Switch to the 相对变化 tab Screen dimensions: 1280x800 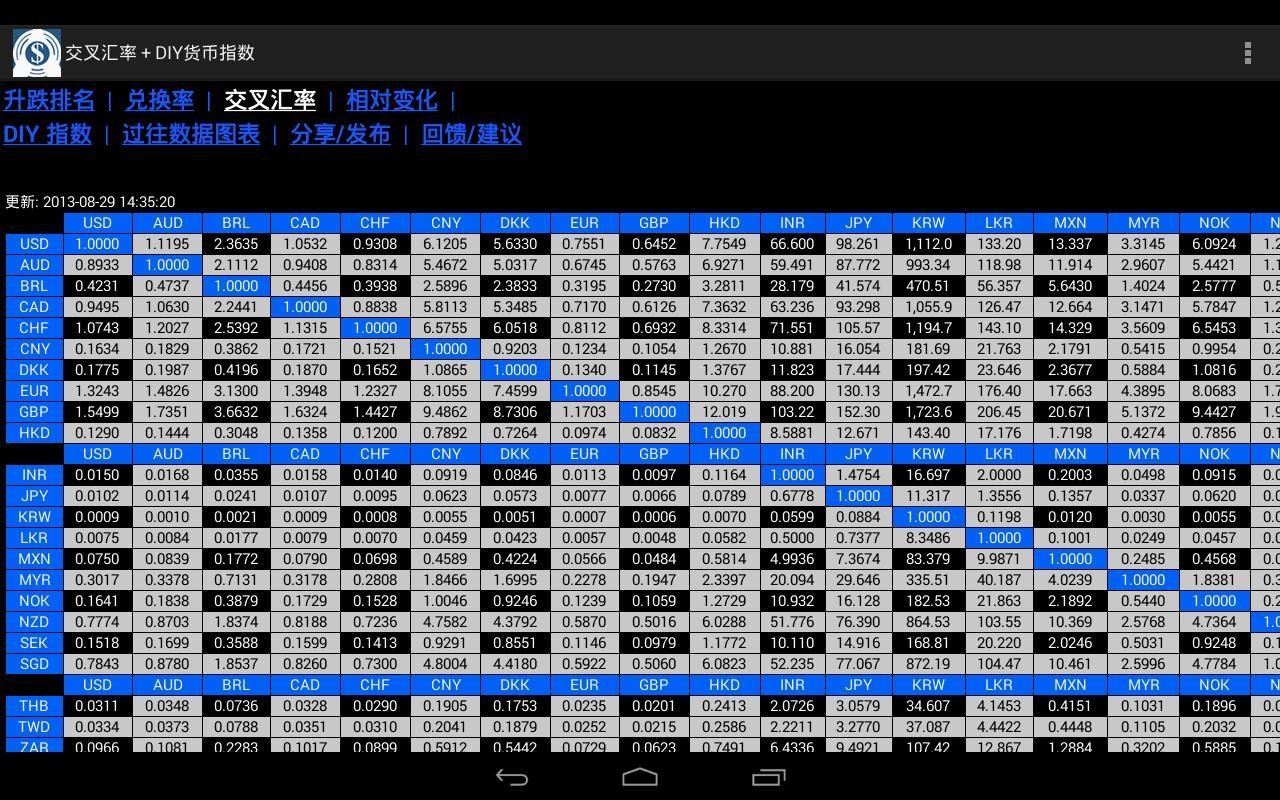point(391,100)
